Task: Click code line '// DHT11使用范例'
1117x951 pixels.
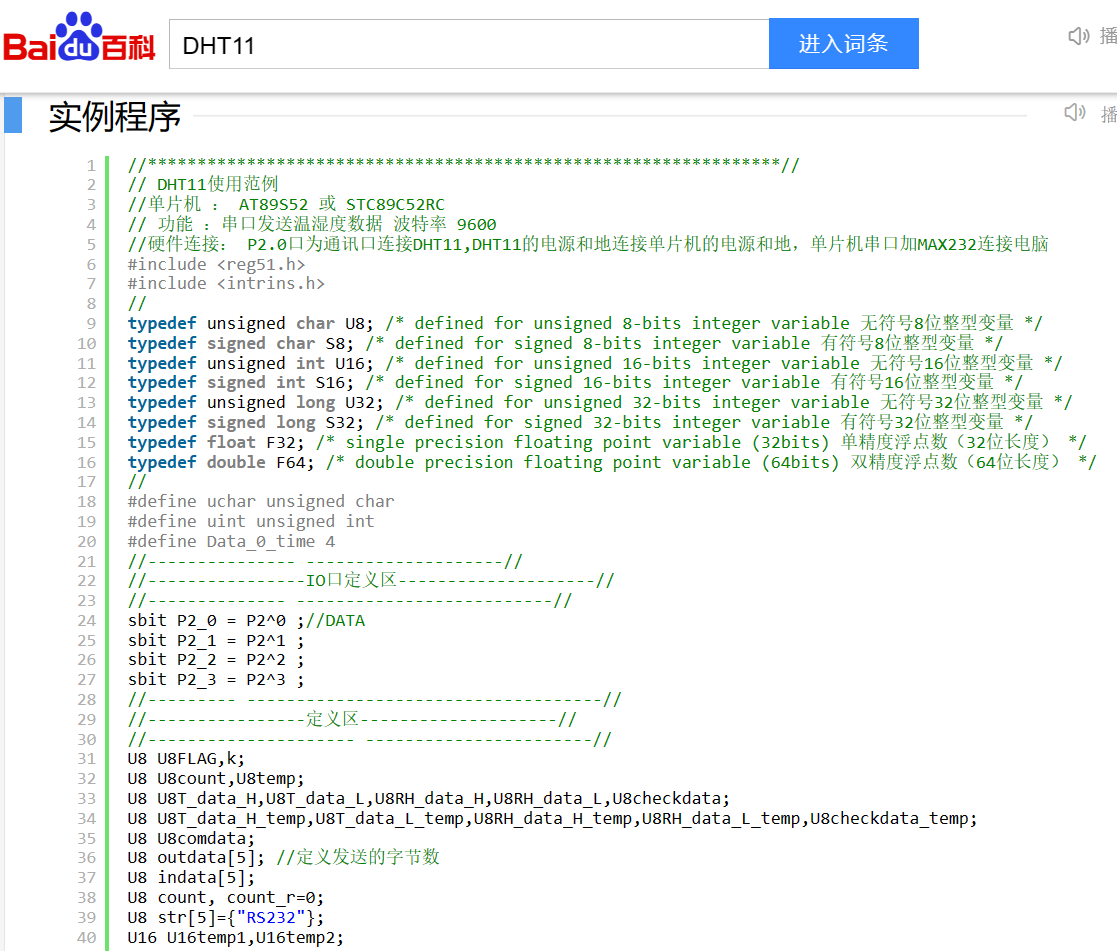Action: click(203, 185)
